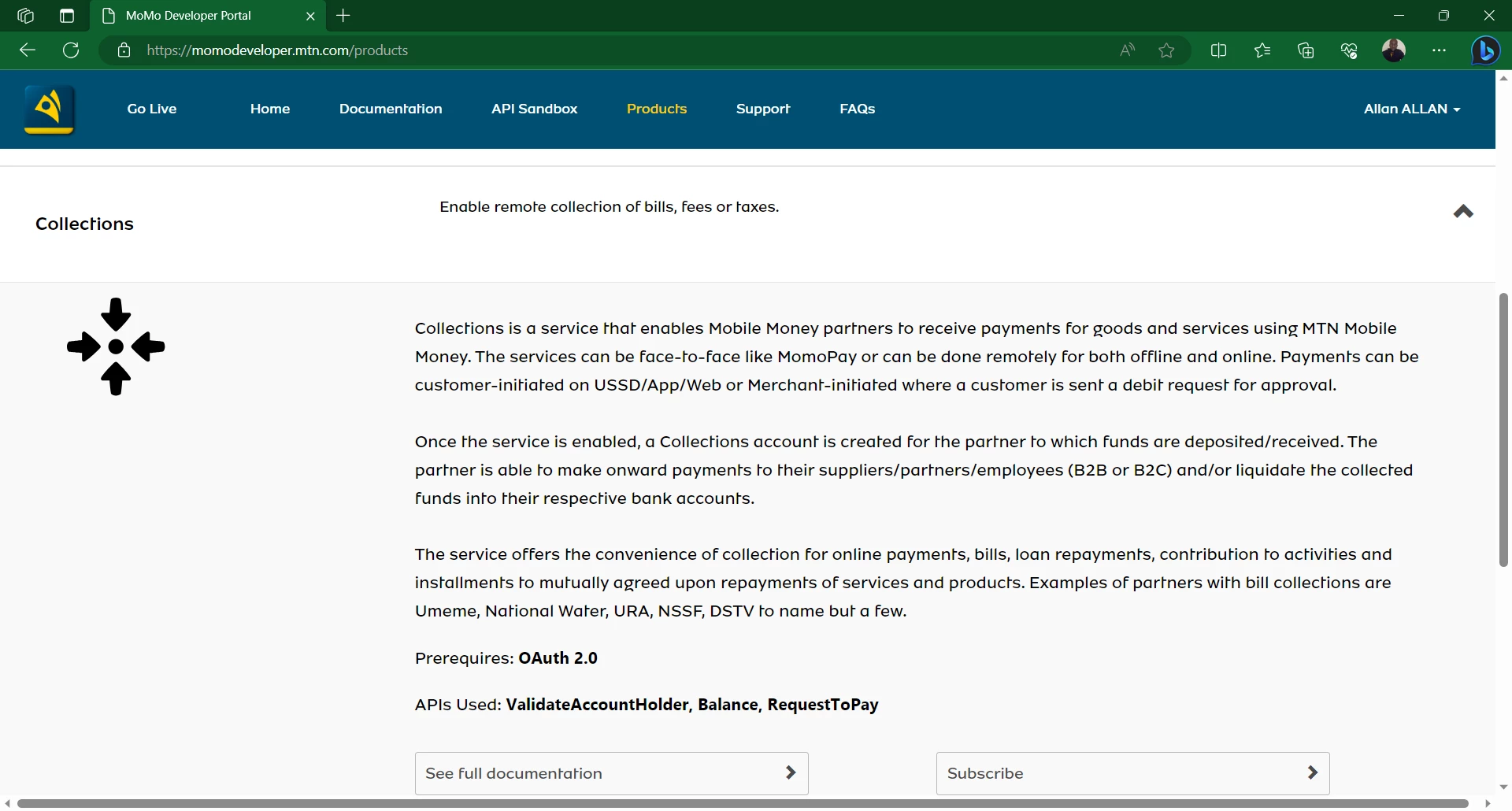This screenshot has width=1512, height=811.
Task: Toggle the split screen icon
Action: (1218, 50)
